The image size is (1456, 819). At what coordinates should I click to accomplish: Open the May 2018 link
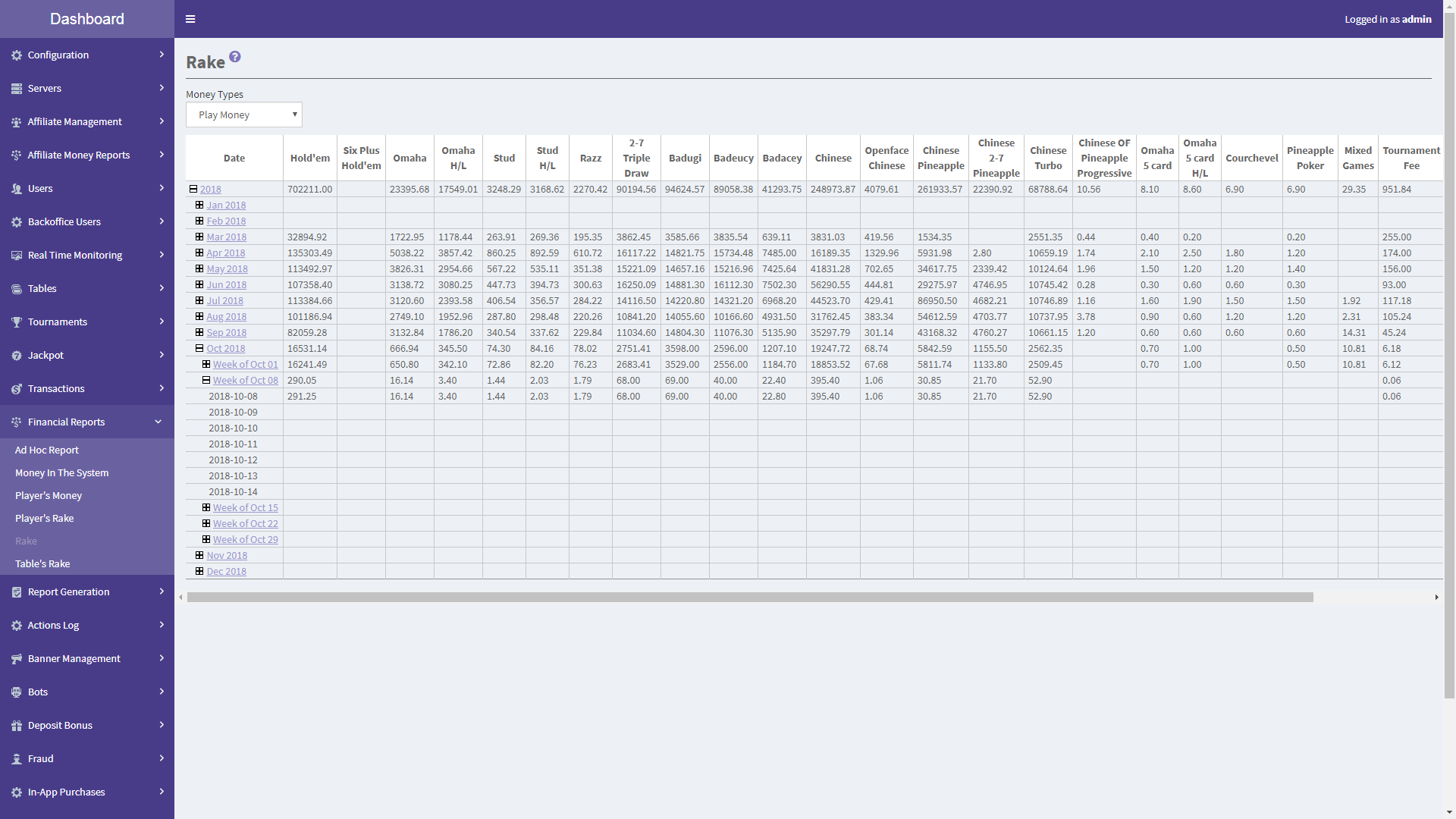[x=227, y=268]
